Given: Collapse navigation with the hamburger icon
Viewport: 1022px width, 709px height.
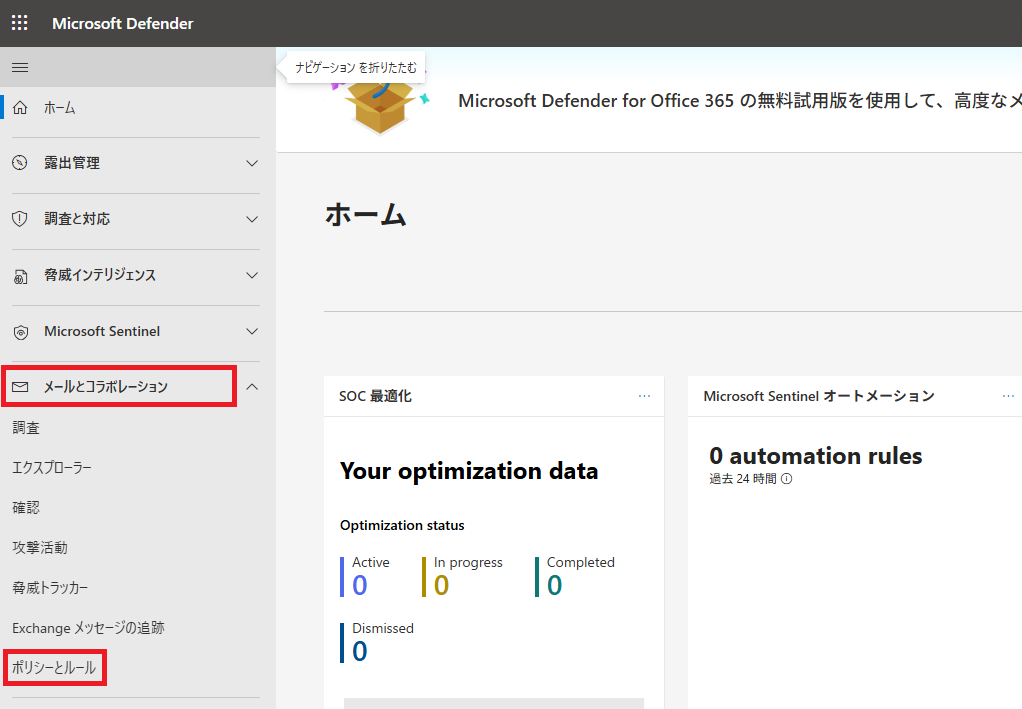Looking at the screenshot, I should (x=20, y=67).
